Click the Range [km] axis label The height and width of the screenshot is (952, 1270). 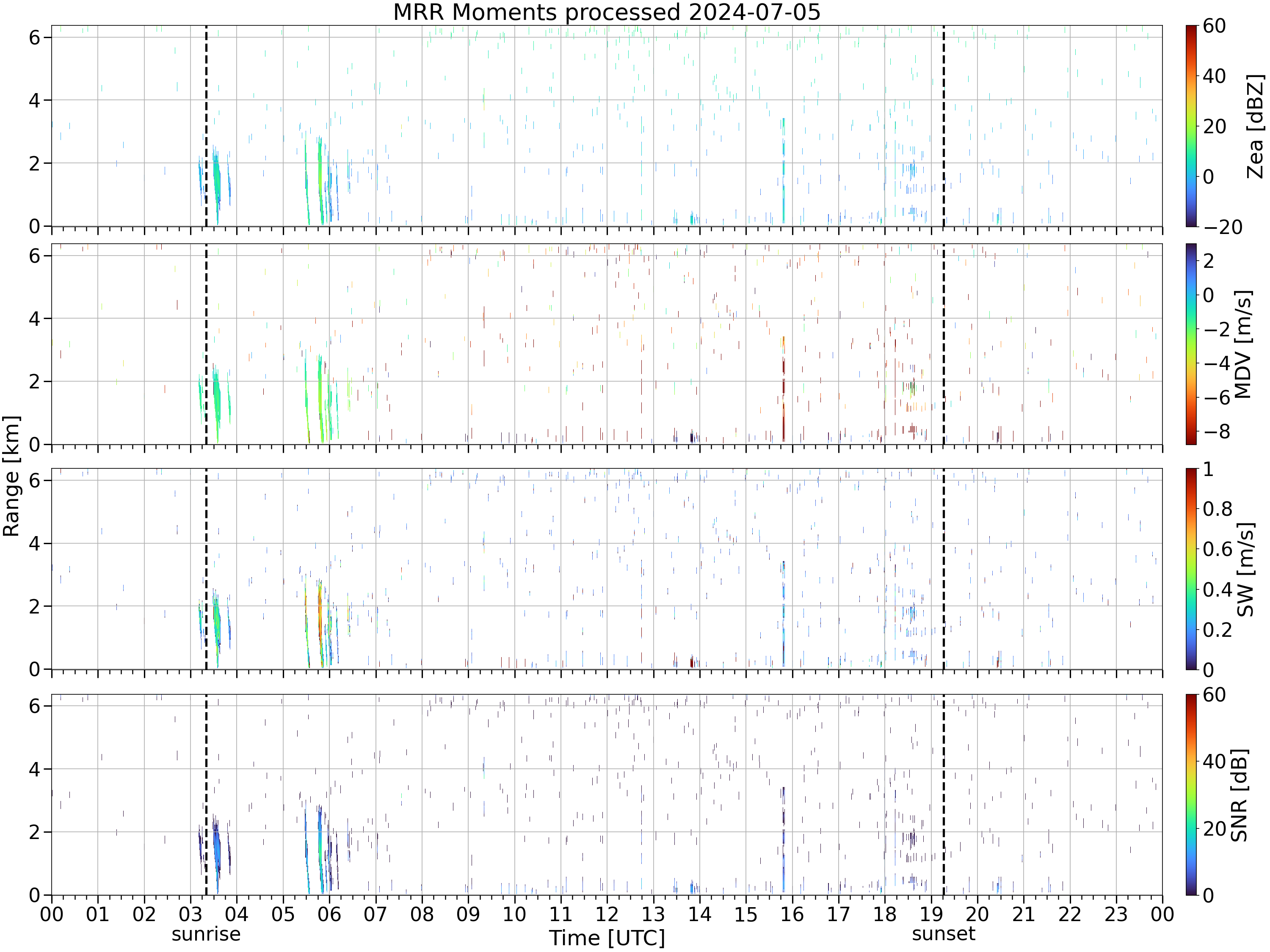coord(11,476)
